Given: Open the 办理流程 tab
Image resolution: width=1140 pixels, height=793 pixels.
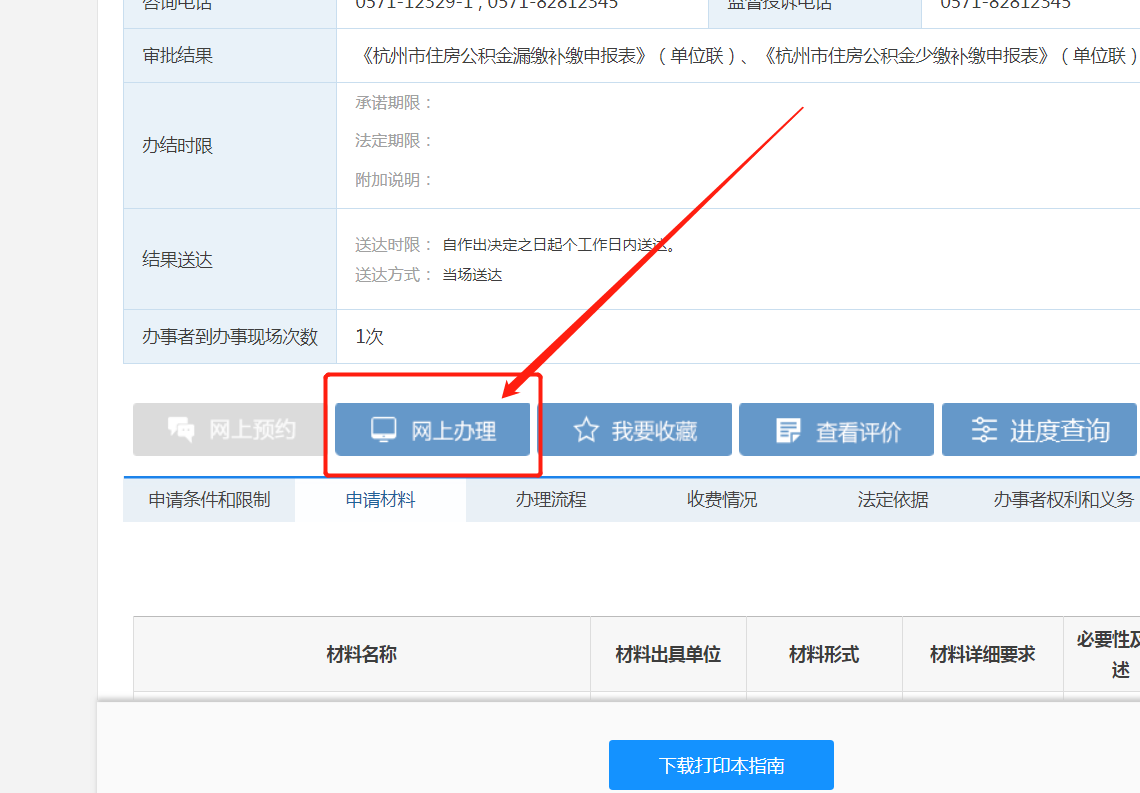Looking at the screenshot, I should coord(551,499).
